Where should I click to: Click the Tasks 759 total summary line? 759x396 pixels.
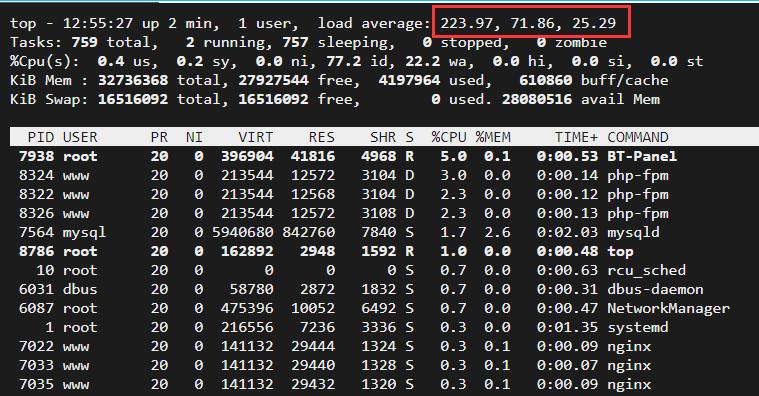308,42
